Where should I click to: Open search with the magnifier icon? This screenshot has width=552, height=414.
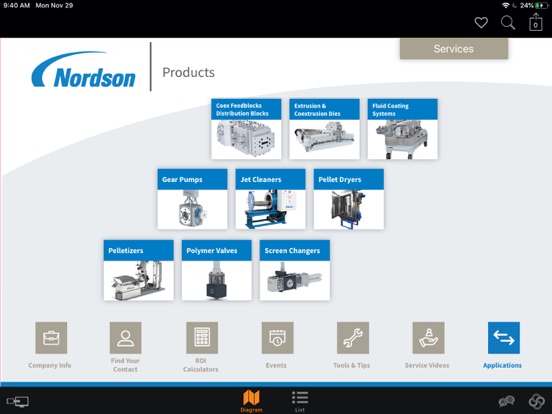click(508, 23)
